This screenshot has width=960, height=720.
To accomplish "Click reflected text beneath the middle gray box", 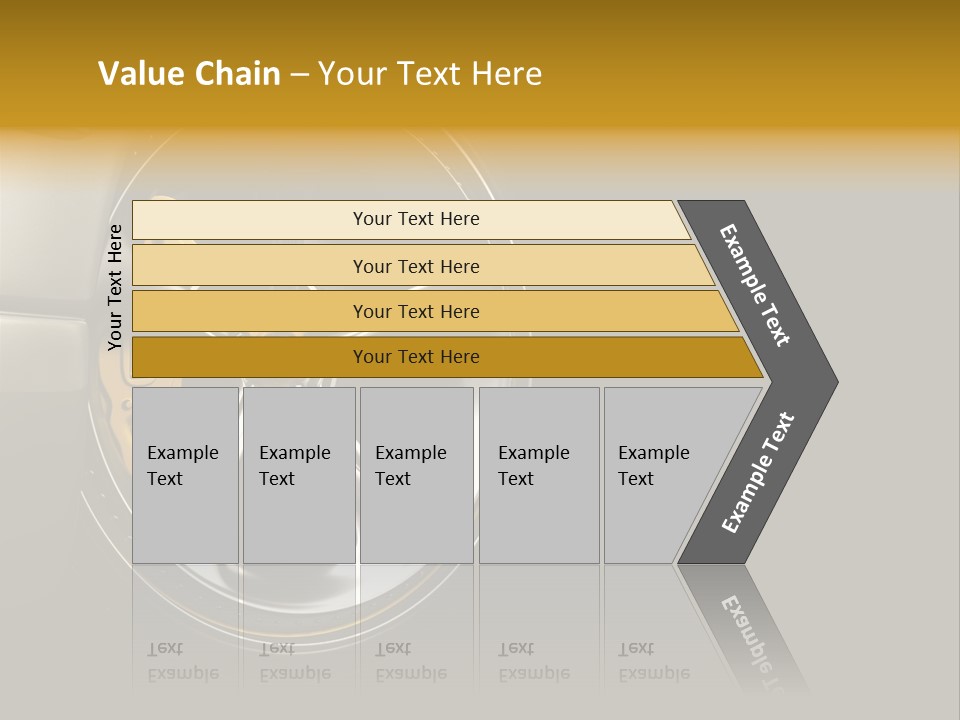I will pos(411,661).
